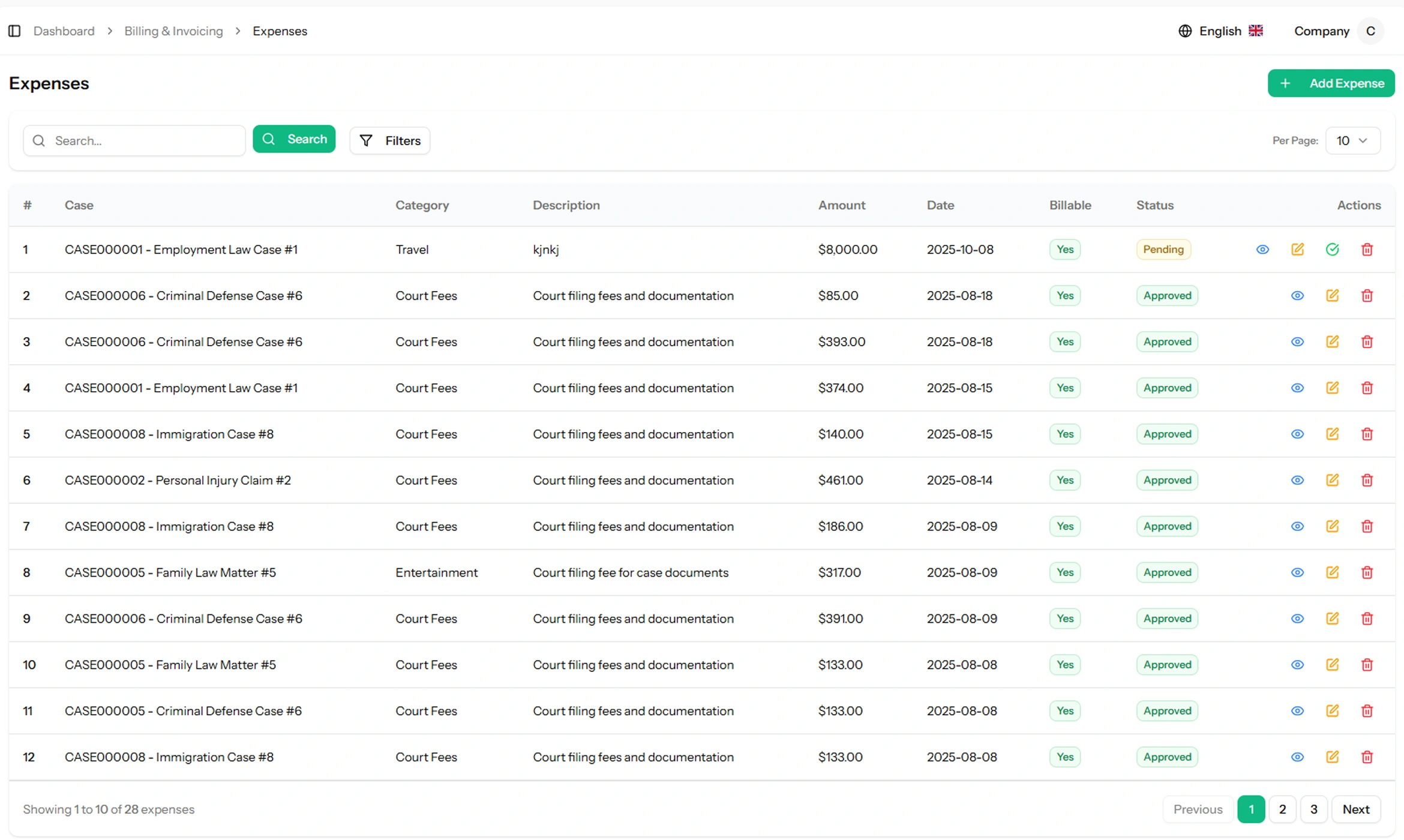
Task: Click into the Search expenses field
Action: point(144,140)
